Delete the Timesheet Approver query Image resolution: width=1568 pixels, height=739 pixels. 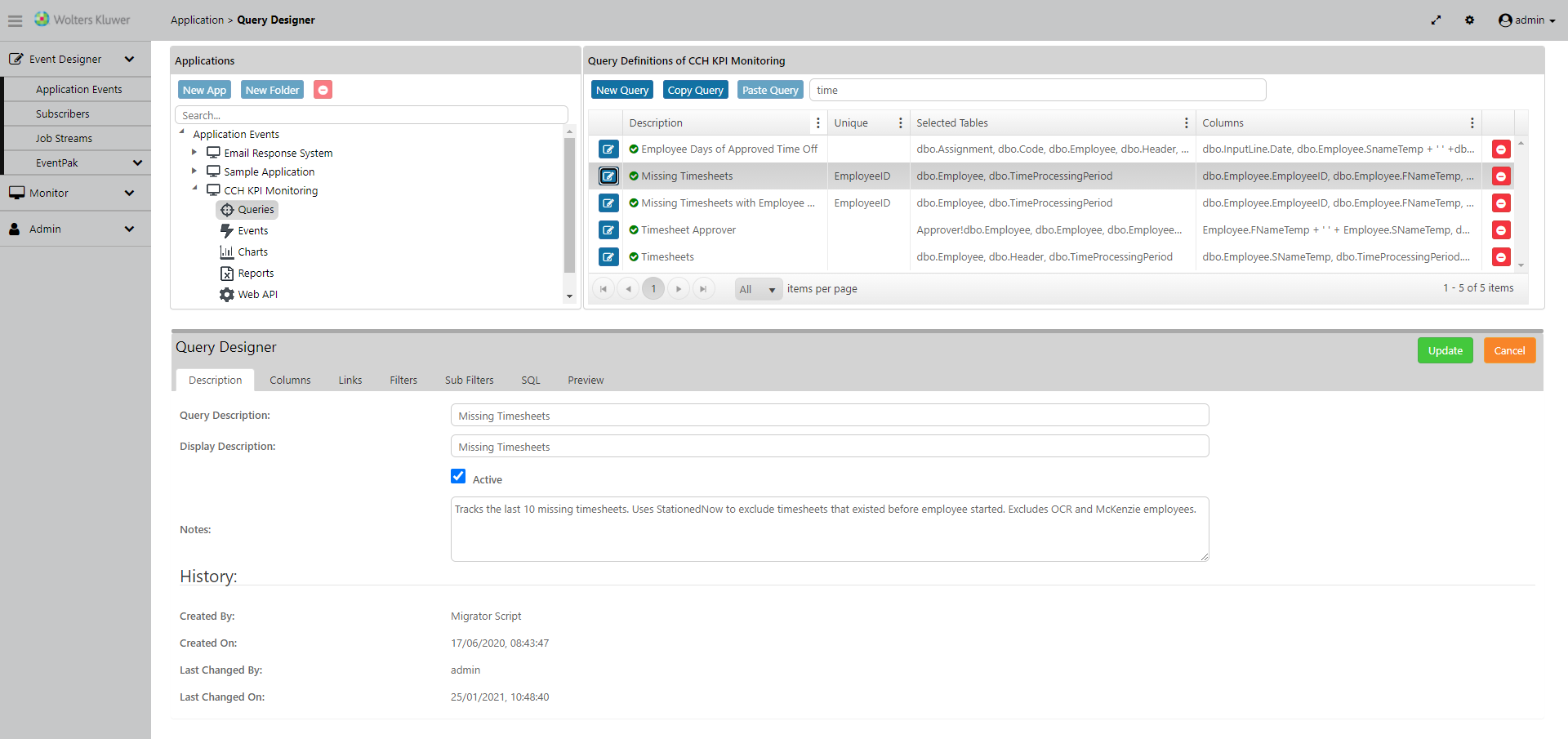[1501, 230]
